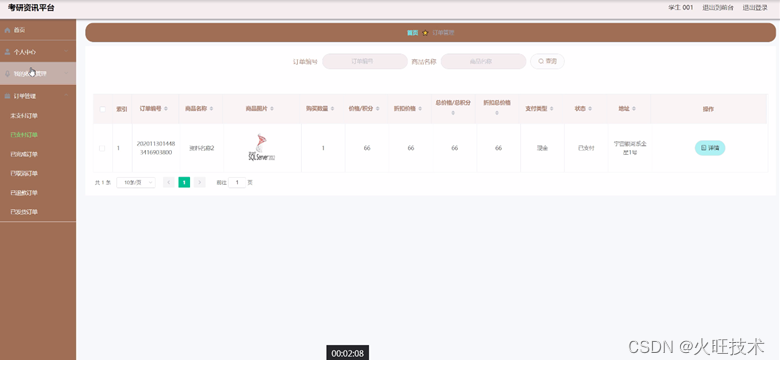Select page 1 in the pagination
Screen dimensions: 780x365
coord(184,182)
